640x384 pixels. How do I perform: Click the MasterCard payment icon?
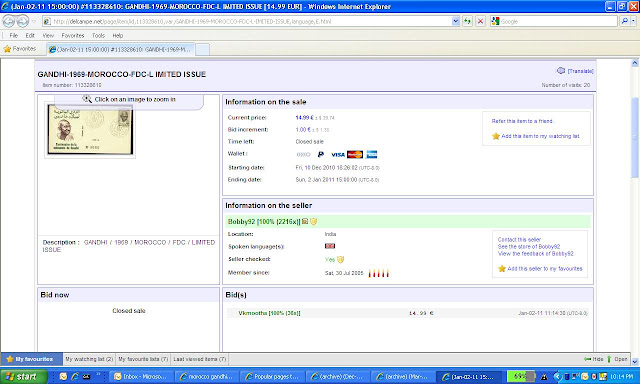click(355, 154)
